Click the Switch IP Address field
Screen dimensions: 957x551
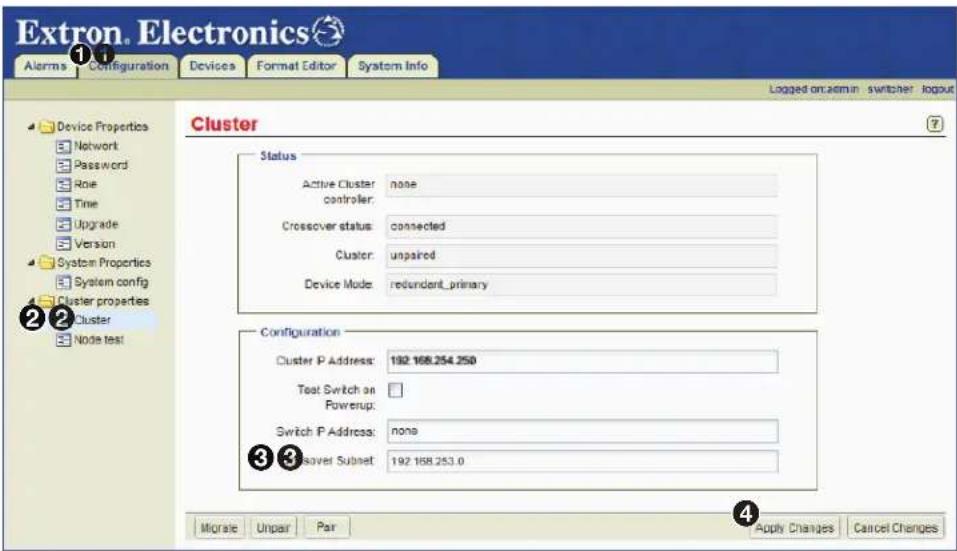582,431
